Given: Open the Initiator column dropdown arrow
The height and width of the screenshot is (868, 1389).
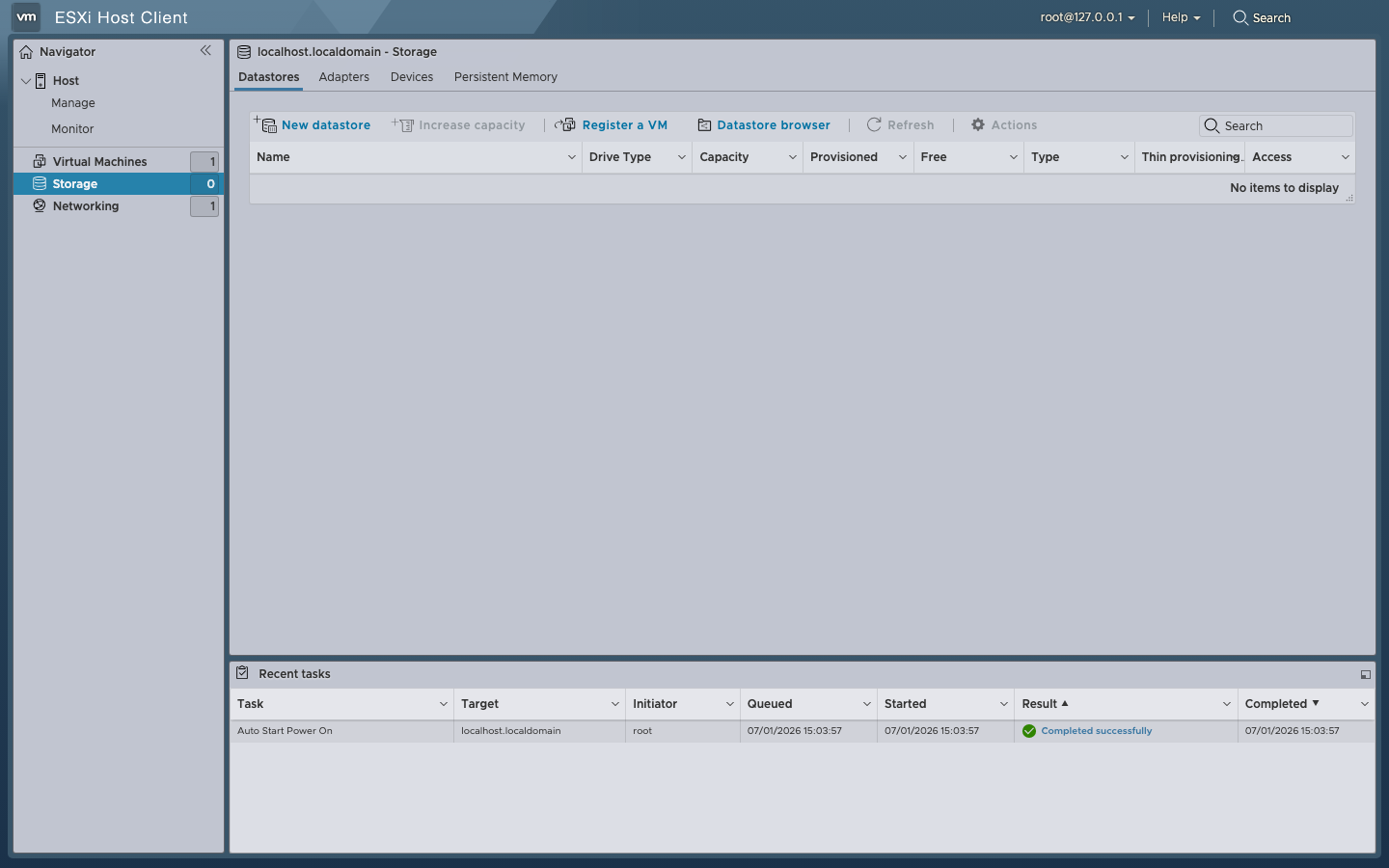Looking at the screenshot, I should (730, 704).
